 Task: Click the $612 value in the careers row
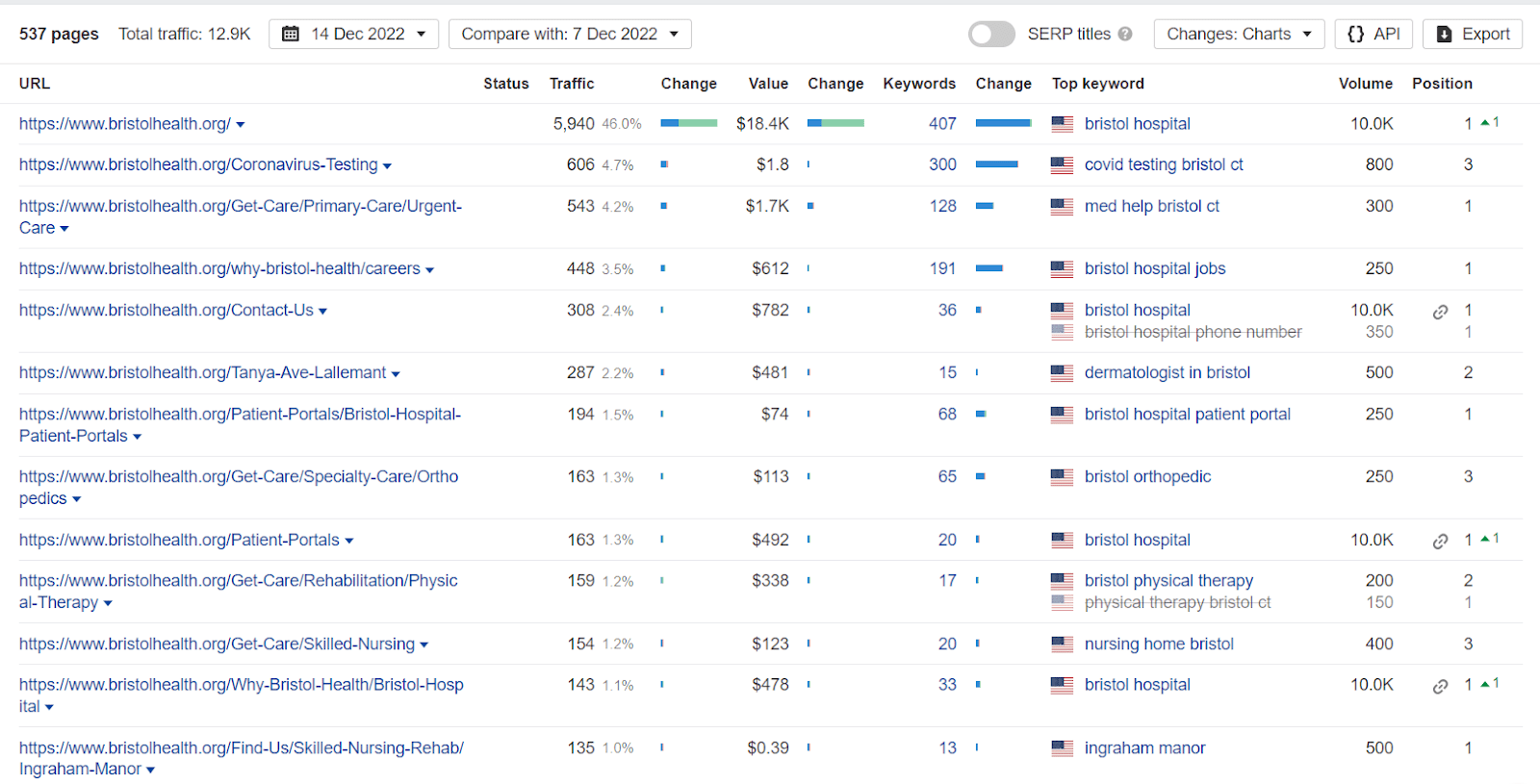tap(770, 269)
